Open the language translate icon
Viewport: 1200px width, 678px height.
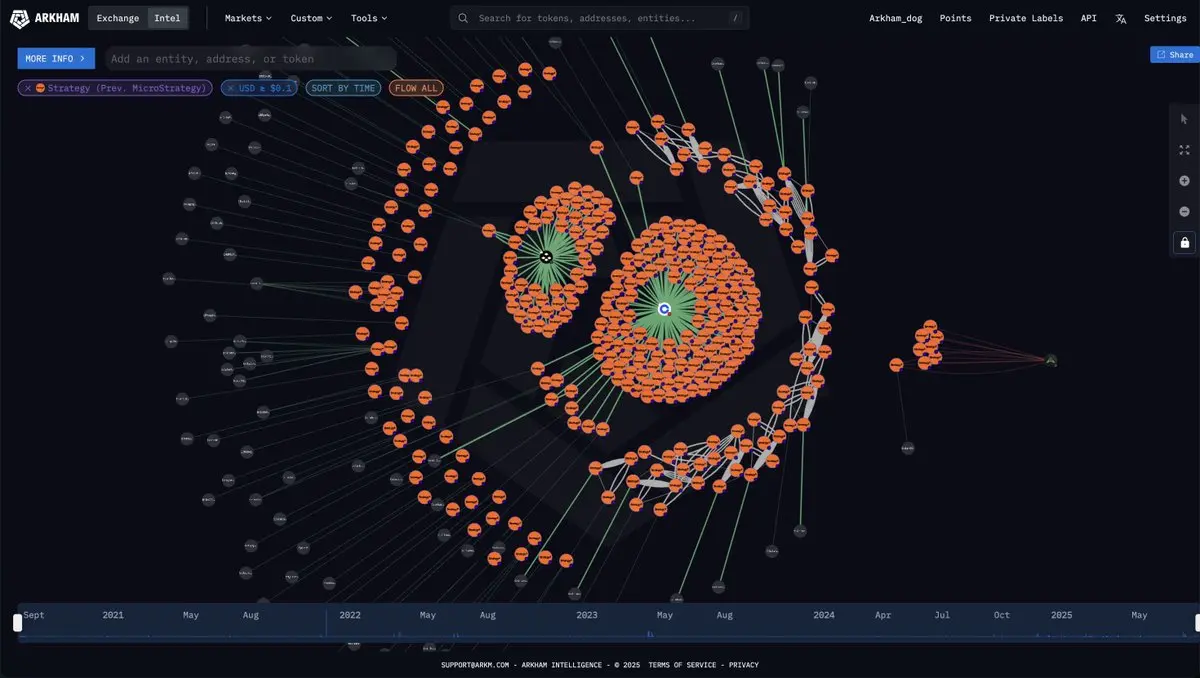pyautogui.click(x=1121, y=18)
